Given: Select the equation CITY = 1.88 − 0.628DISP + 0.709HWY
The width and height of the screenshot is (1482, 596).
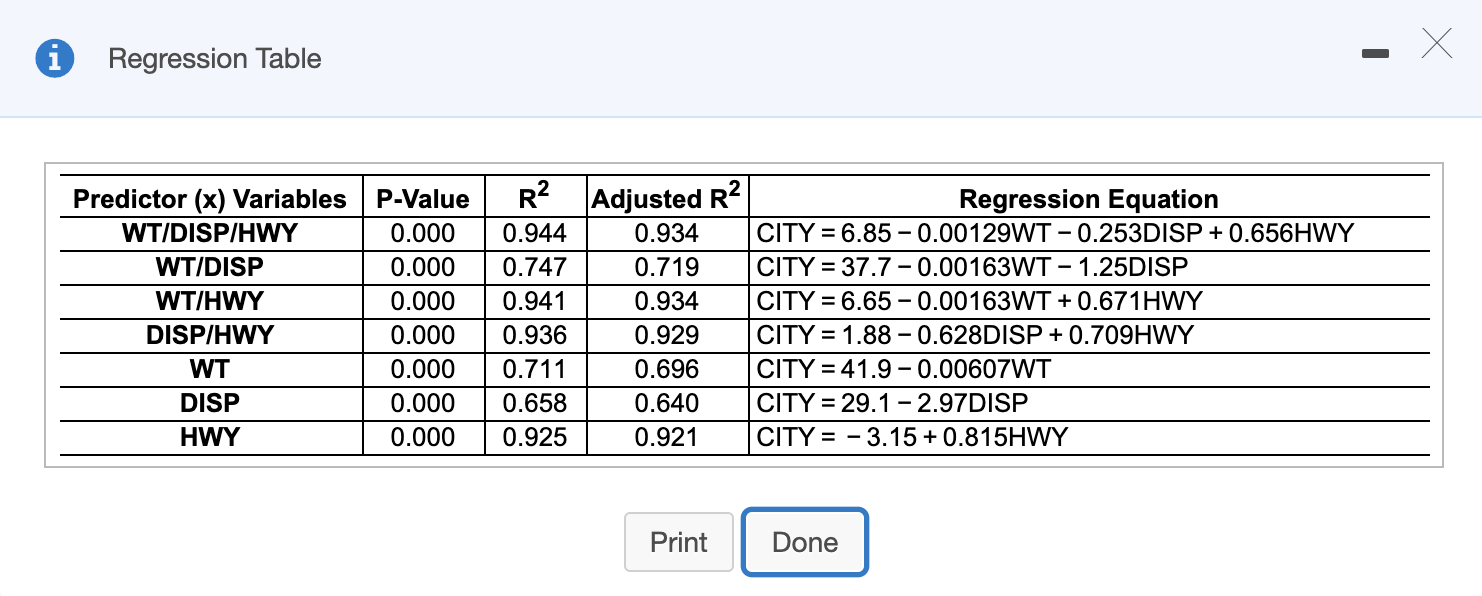Looking at the screenshot, I should 976,335.
